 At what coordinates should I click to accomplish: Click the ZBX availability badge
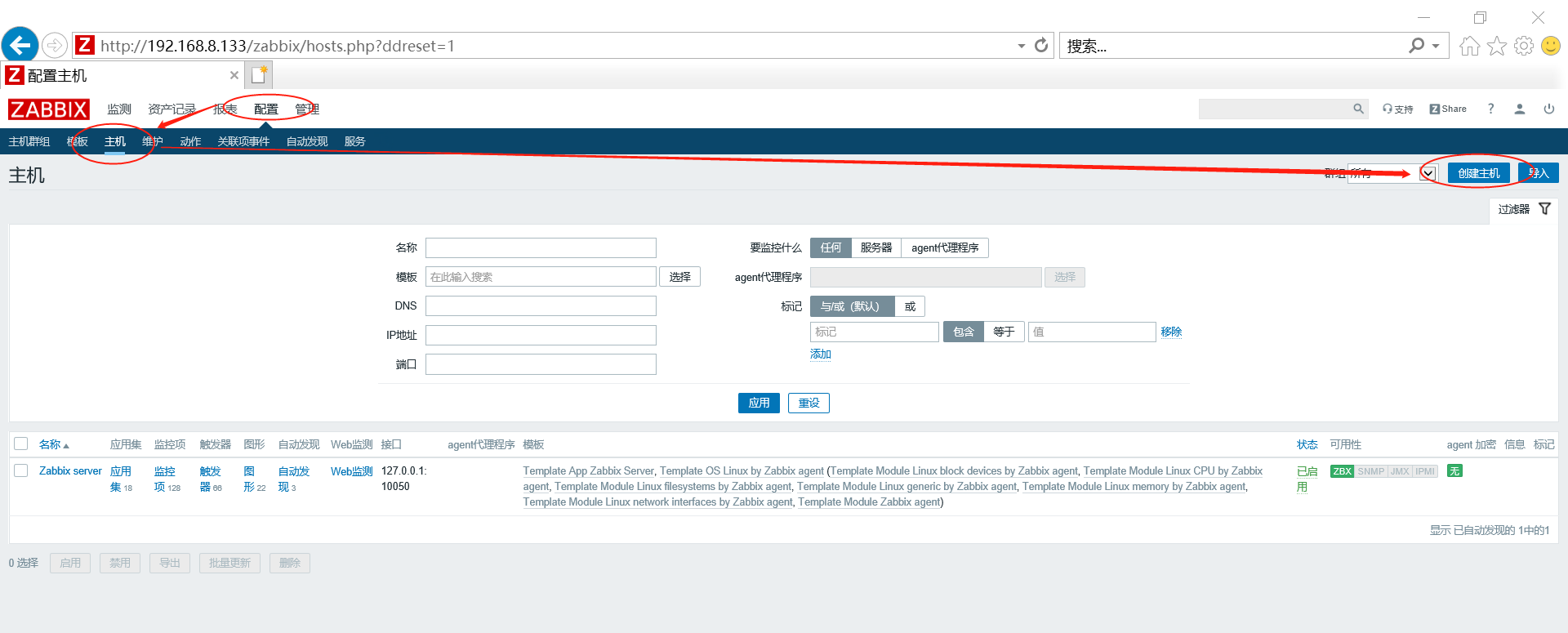pyautogui.click(x=1342, y=471)
